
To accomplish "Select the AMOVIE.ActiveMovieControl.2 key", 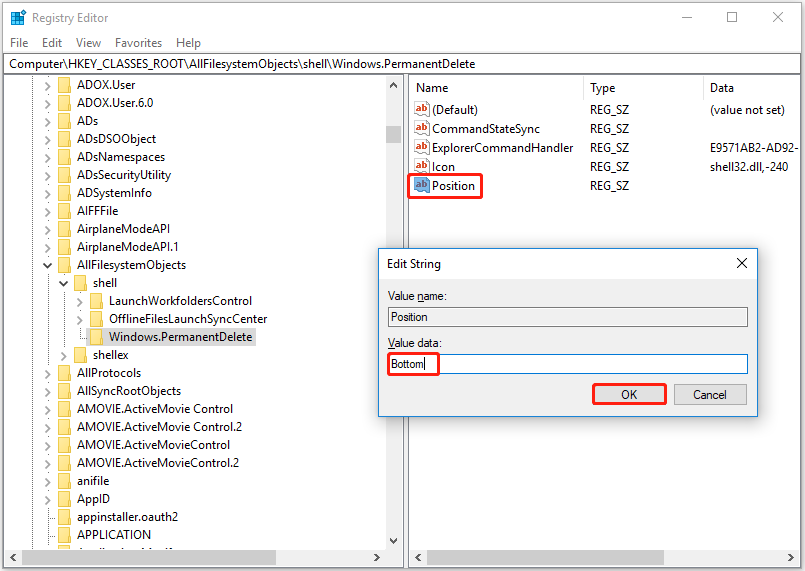I will [158, 463].
